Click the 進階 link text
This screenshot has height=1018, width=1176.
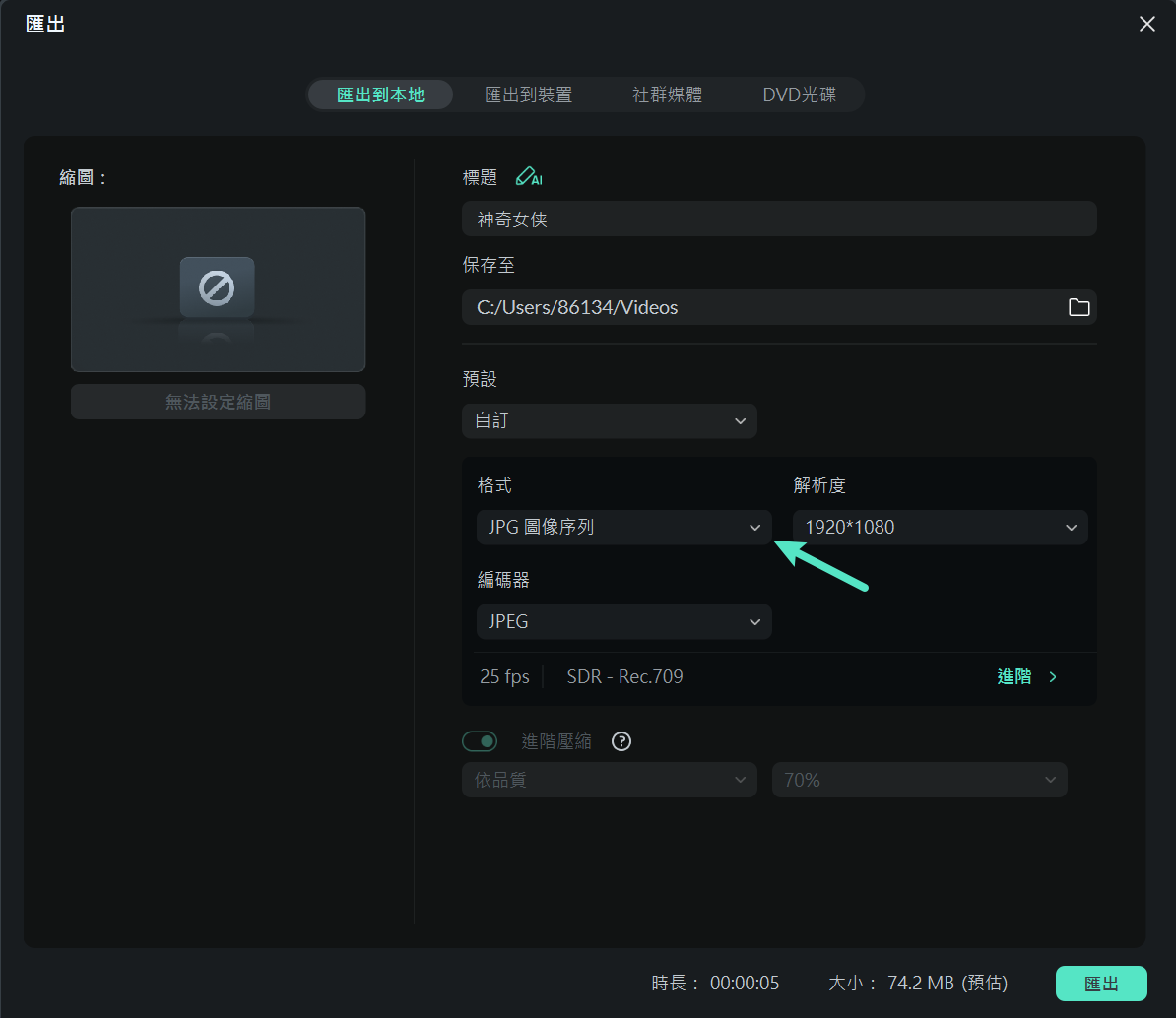pyautogui.click(x=1014, y=677)
